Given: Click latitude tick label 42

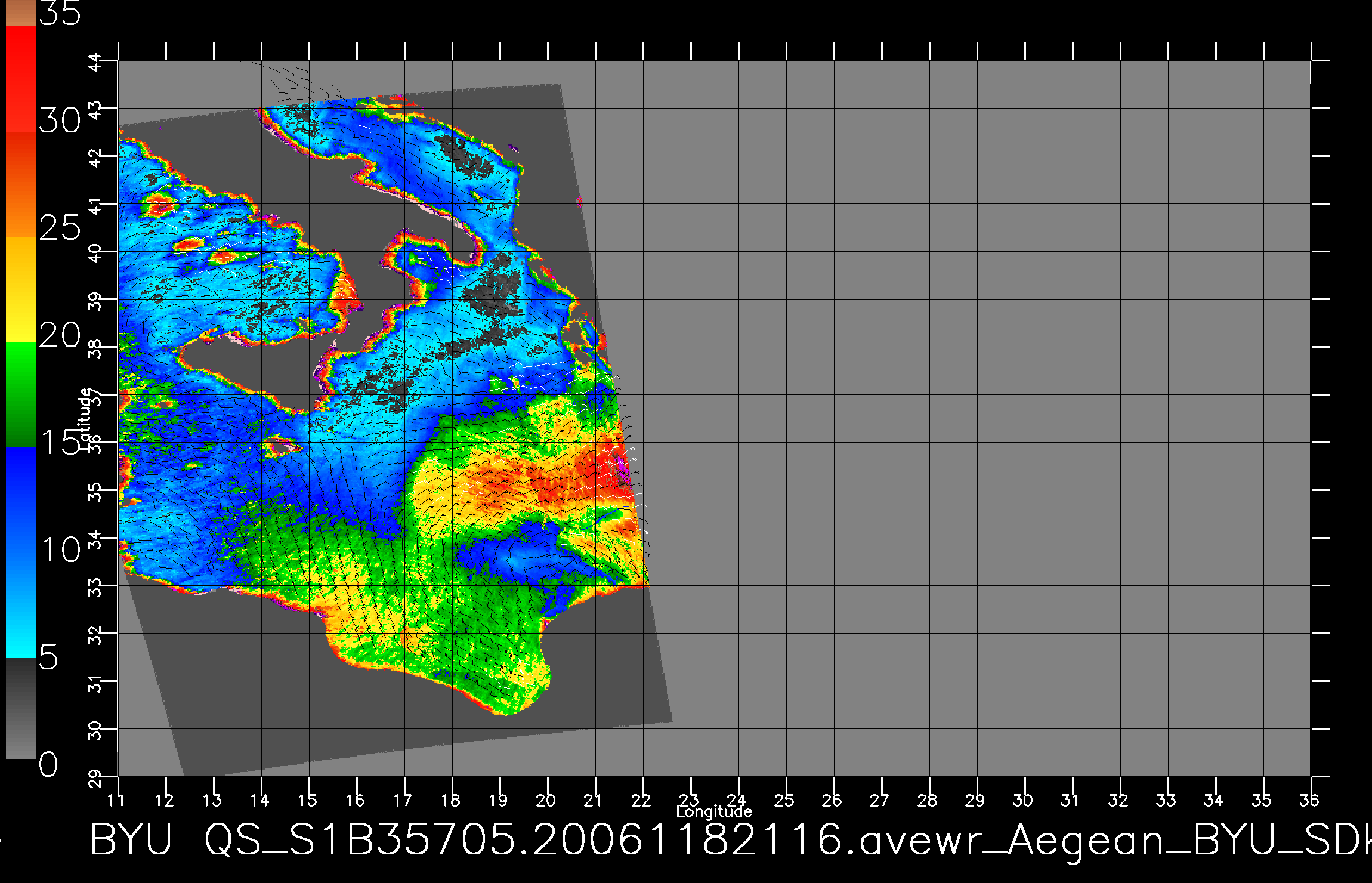Looking at the screenshot, I should pyautogui.click(x=95, y=158).
